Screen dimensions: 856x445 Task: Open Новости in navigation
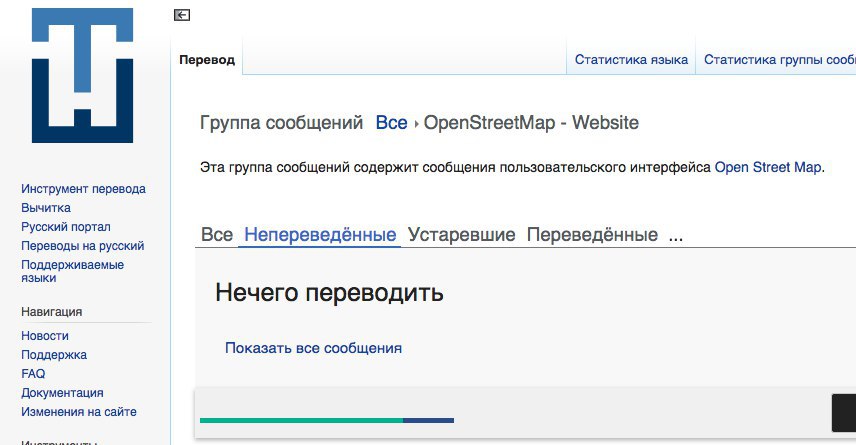click(45, 336)
